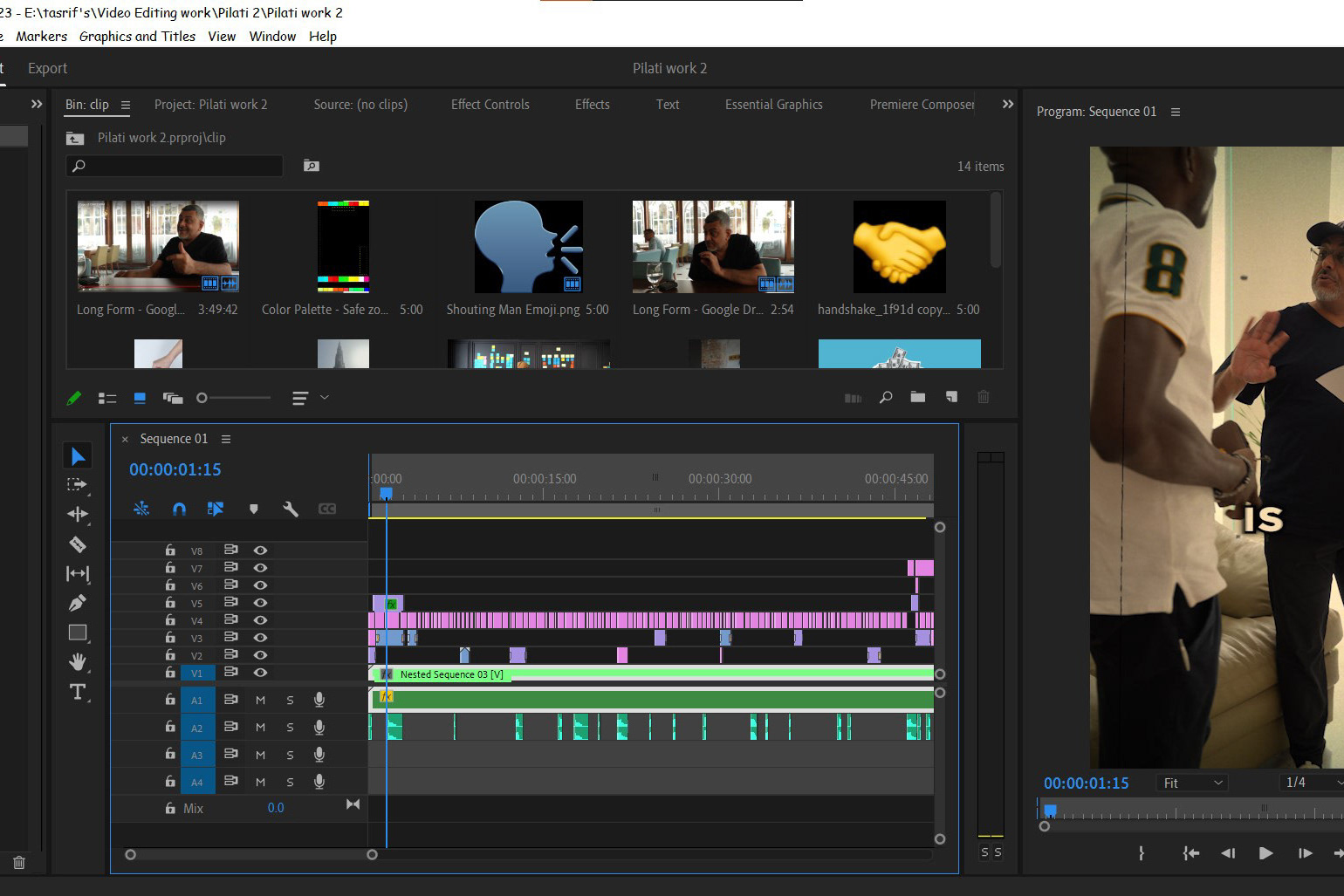Select the Track Select Forward tool

[78, 485]
